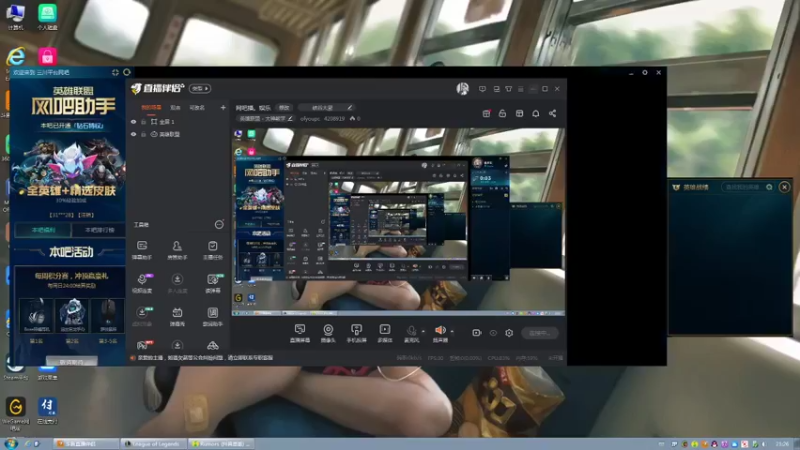Click the lock-shaped icon beside calendar icon
Screen dimensions: 800x450
(503, 113)
